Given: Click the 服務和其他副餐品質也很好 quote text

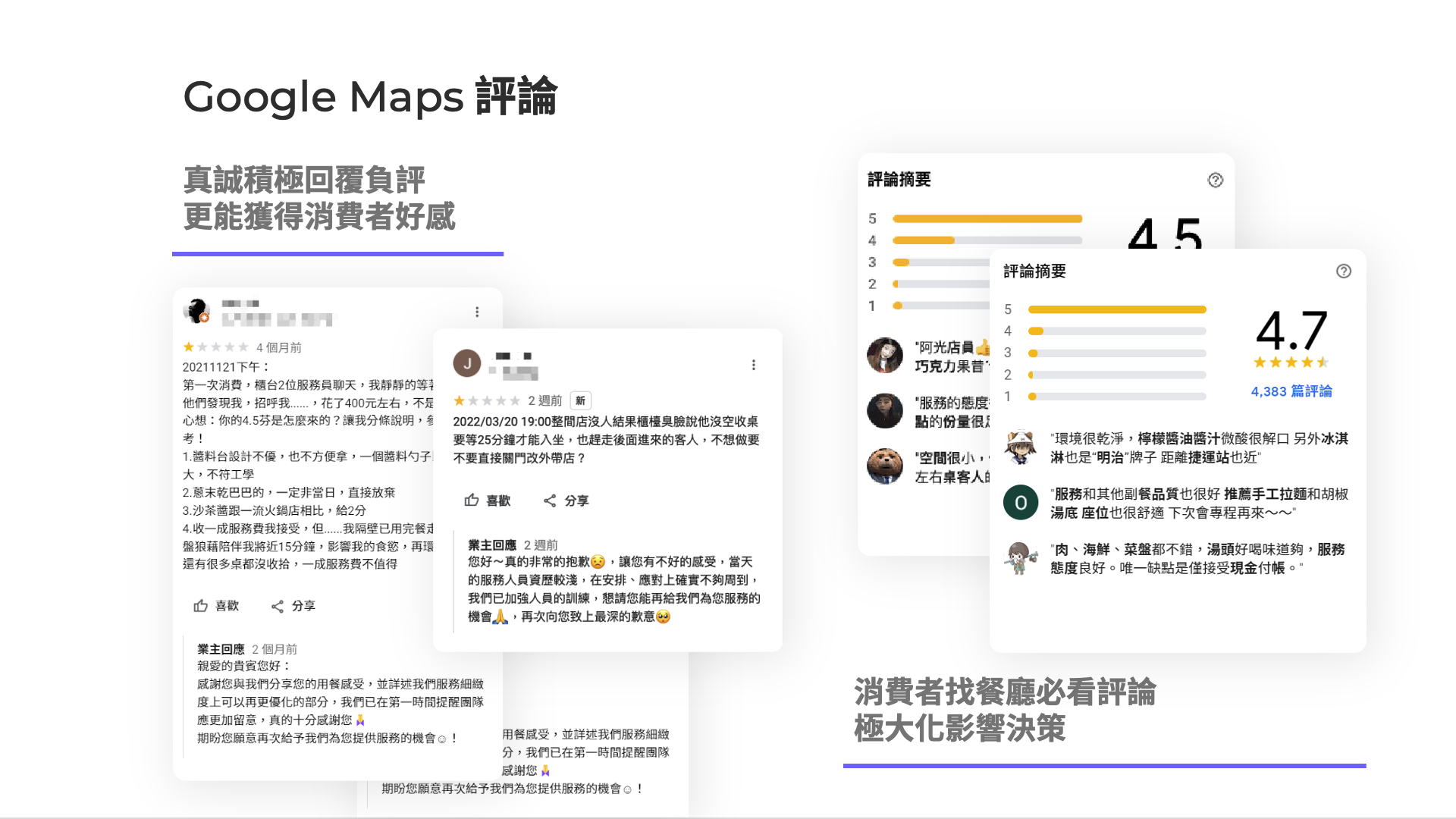Looking at the screenshot, I should [x=1199, y=504].
